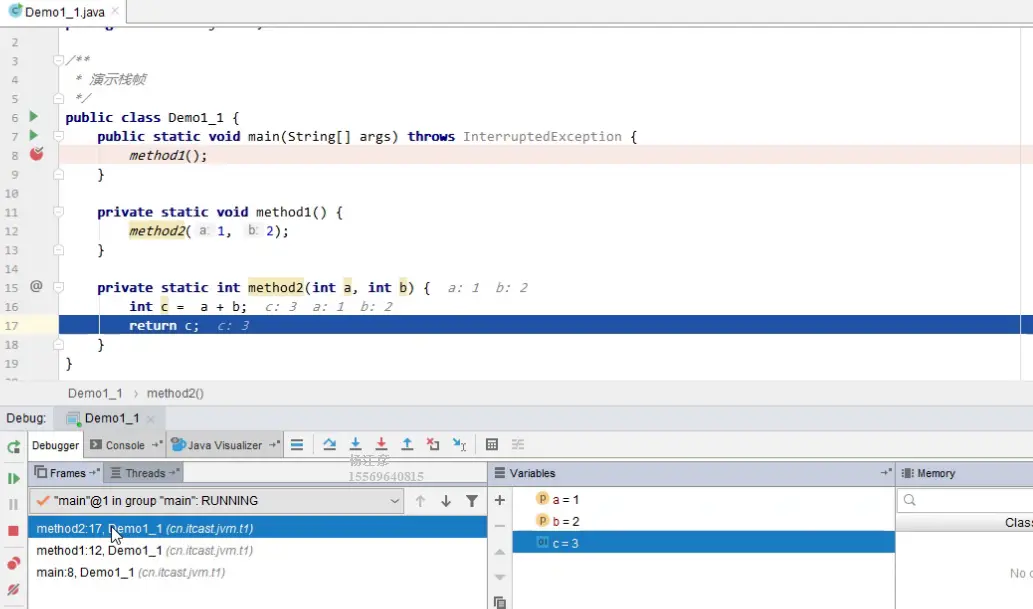Select the variable c = 3
Screen dimensions: 1033x609
[704, 543]
